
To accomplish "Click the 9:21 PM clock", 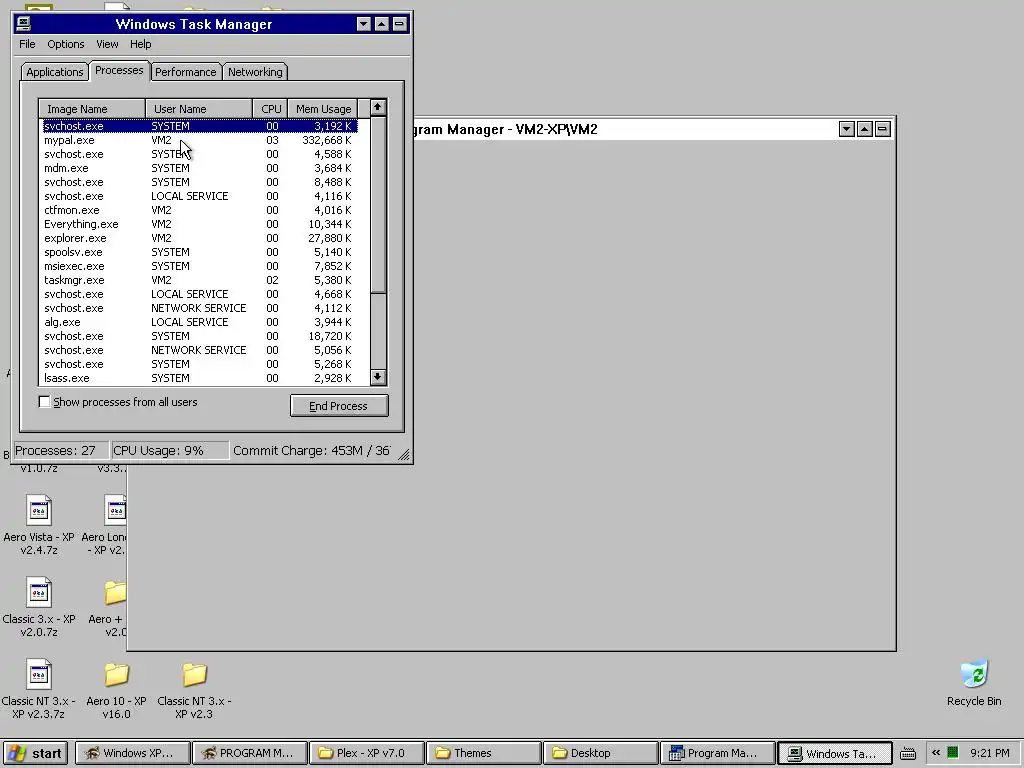I will (990, 753).
